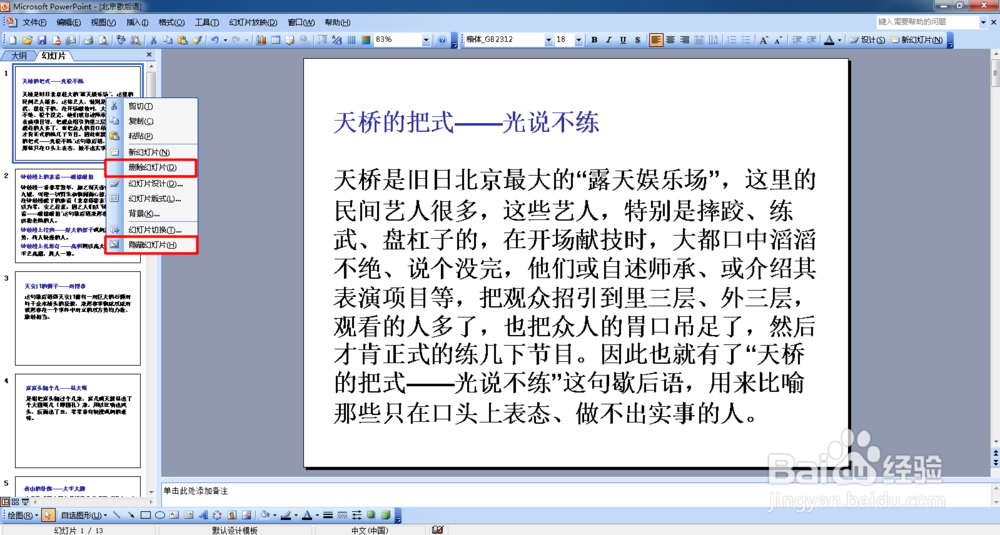The height and width of the screenshot is (535, 1000).
Task: Expand the Fill Color dropdown arrow
Action: (x=275, y=515)
